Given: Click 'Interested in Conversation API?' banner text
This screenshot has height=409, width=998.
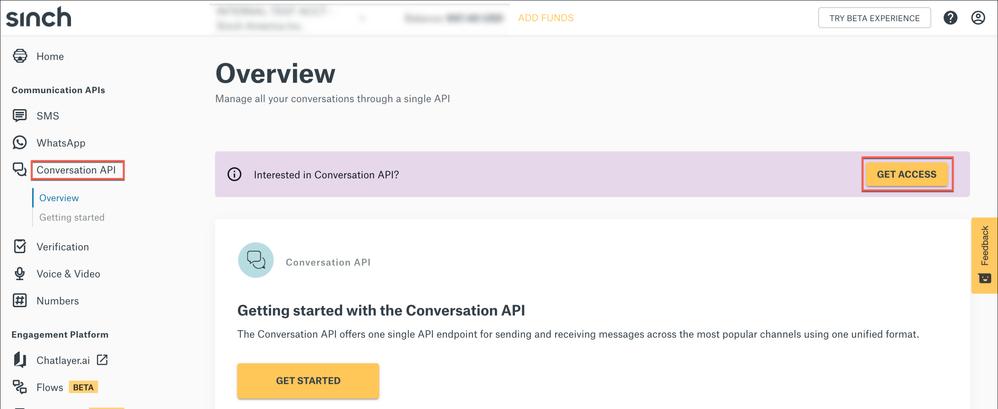Looking at the screenshot, I should 326,174.
